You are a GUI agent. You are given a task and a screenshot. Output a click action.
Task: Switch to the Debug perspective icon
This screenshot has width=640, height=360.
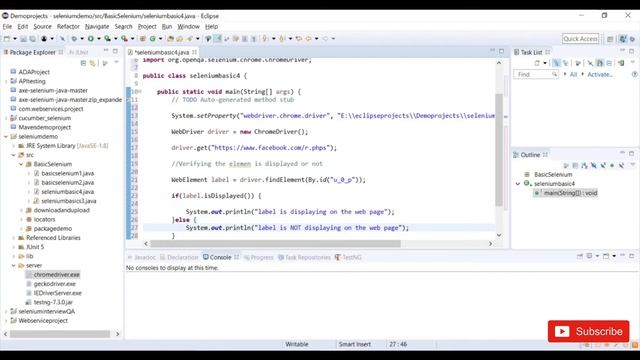click(632, 39)
